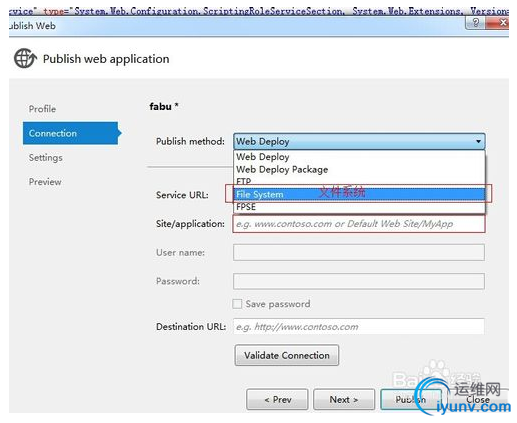Click the globe publish icon in header
Screen dimensions: 517x423
click(25, 58)
